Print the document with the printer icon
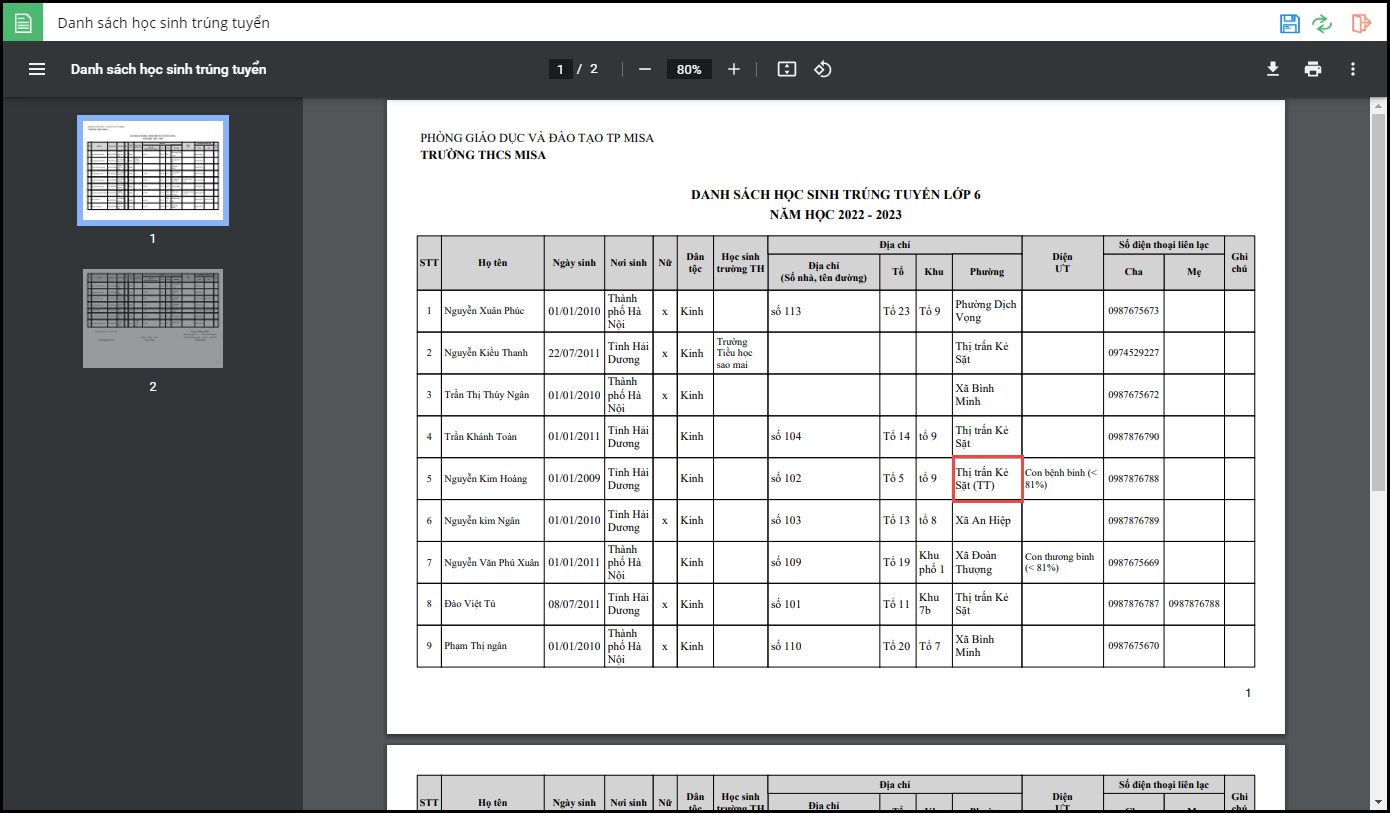The image size is (1390, 813). [1313, 69]
